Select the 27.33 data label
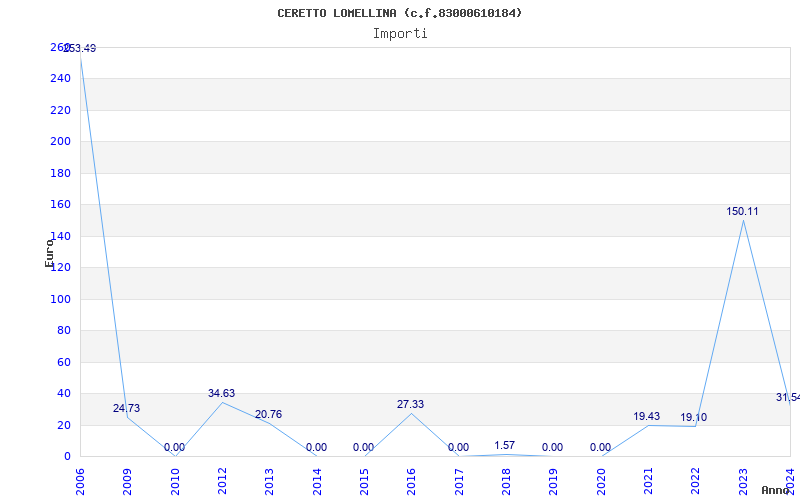The height and width of the screenshot is (500, 800). click(411, 405)
